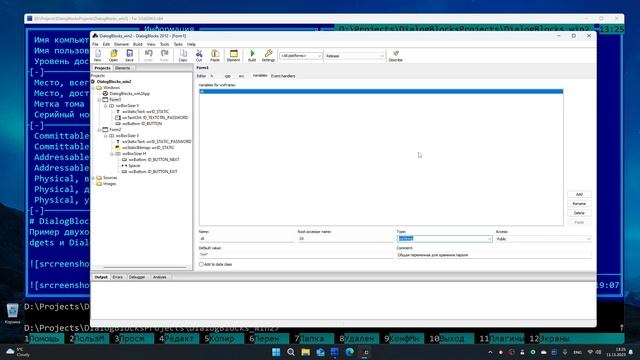Click the Add variable button
Screen dimensions: 640x360
[579, 194]
